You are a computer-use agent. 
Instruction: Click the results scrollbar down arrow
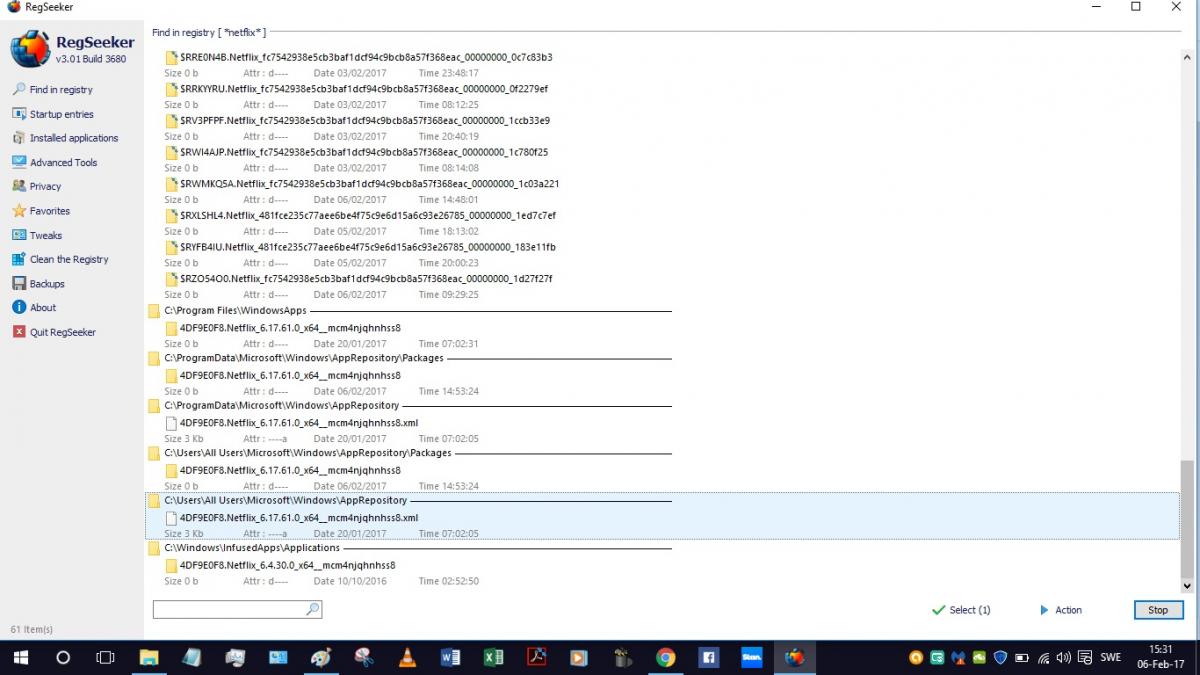point(1187,586)
